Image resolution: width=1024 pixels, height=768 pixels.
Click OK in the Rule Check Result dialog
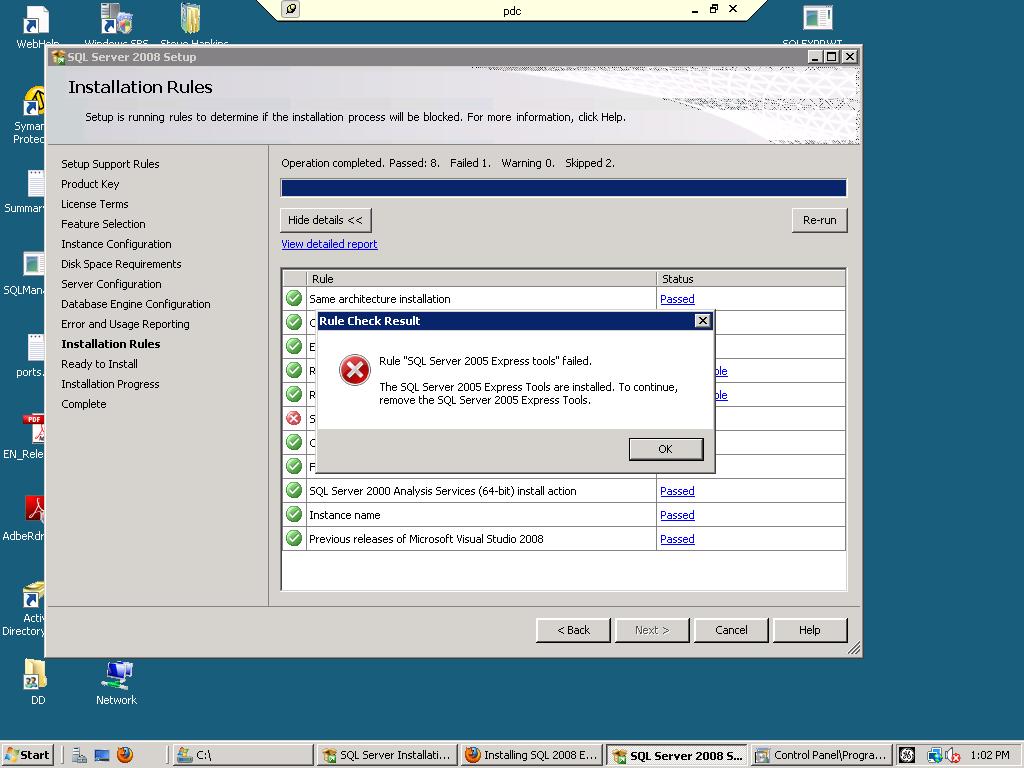[665, 449]
